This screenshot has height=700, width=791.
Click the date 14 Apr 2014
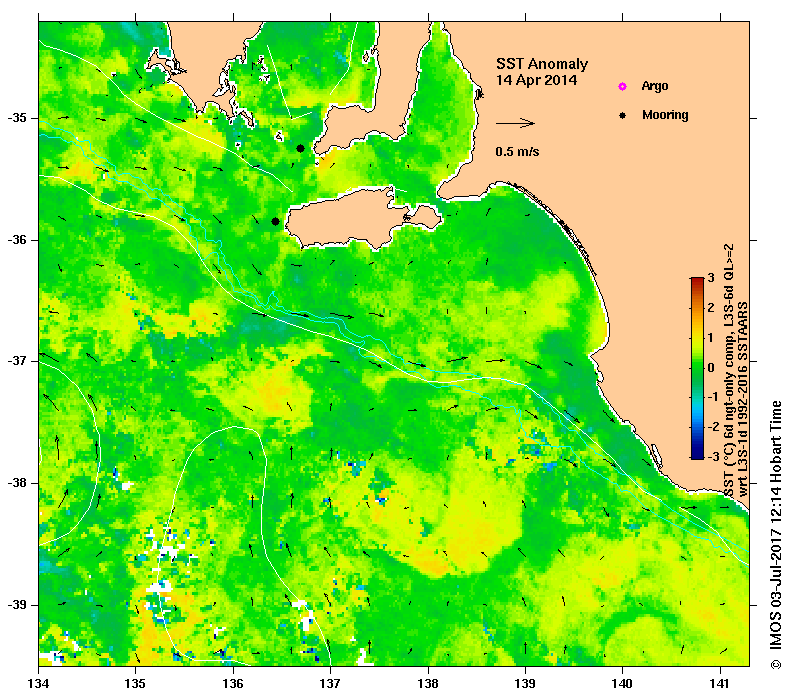click(536, 80)
